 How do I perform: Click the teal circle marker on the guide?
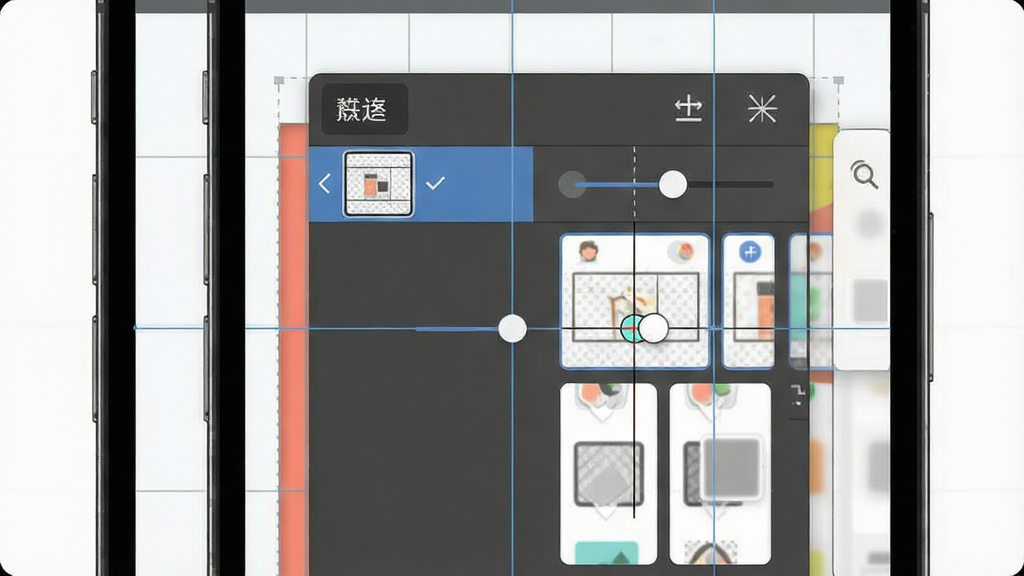pyautogui.click(x=631, y=328)
